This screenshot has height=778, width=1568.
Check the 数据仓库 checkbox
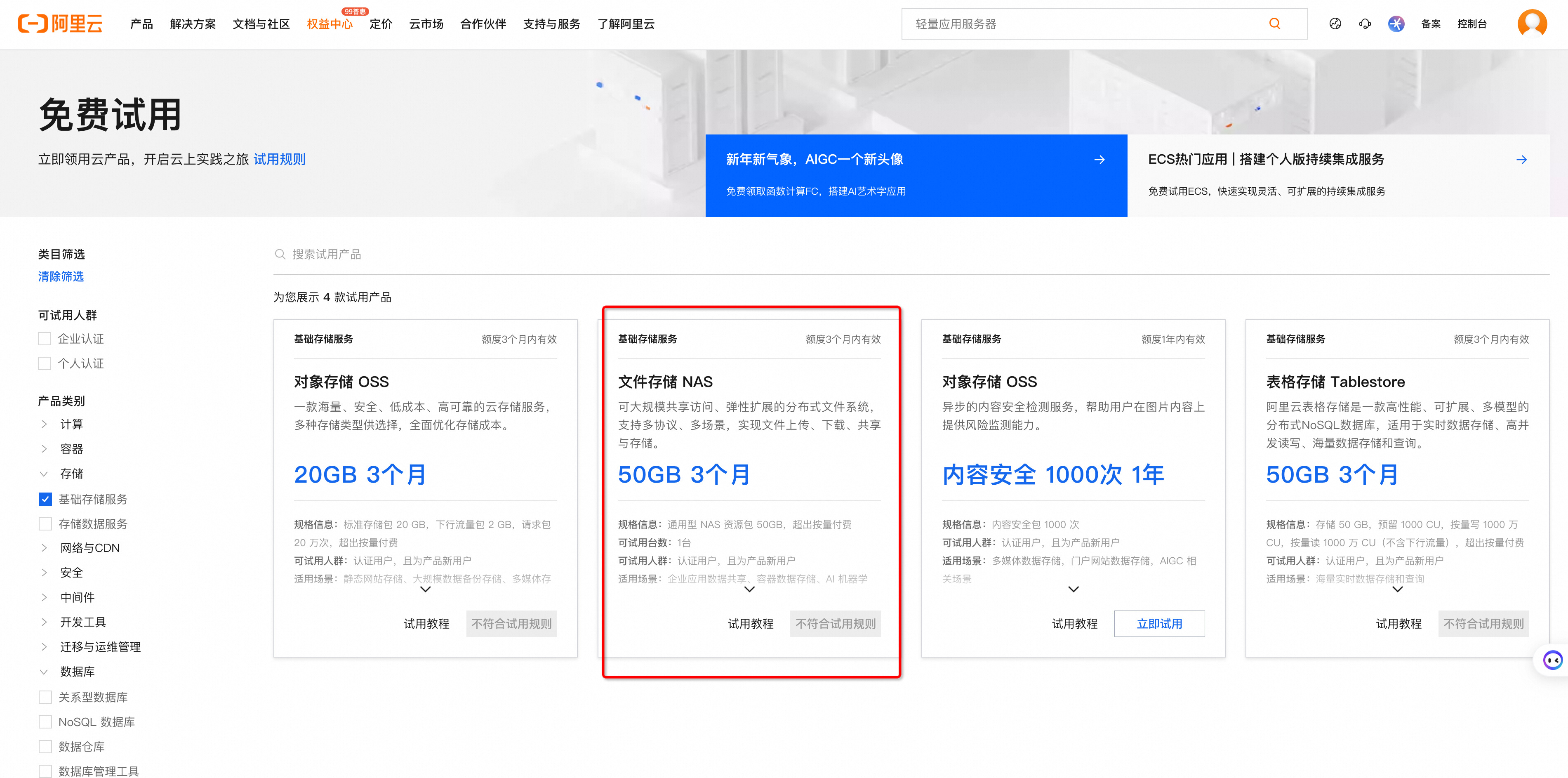(x=45, y=747)
